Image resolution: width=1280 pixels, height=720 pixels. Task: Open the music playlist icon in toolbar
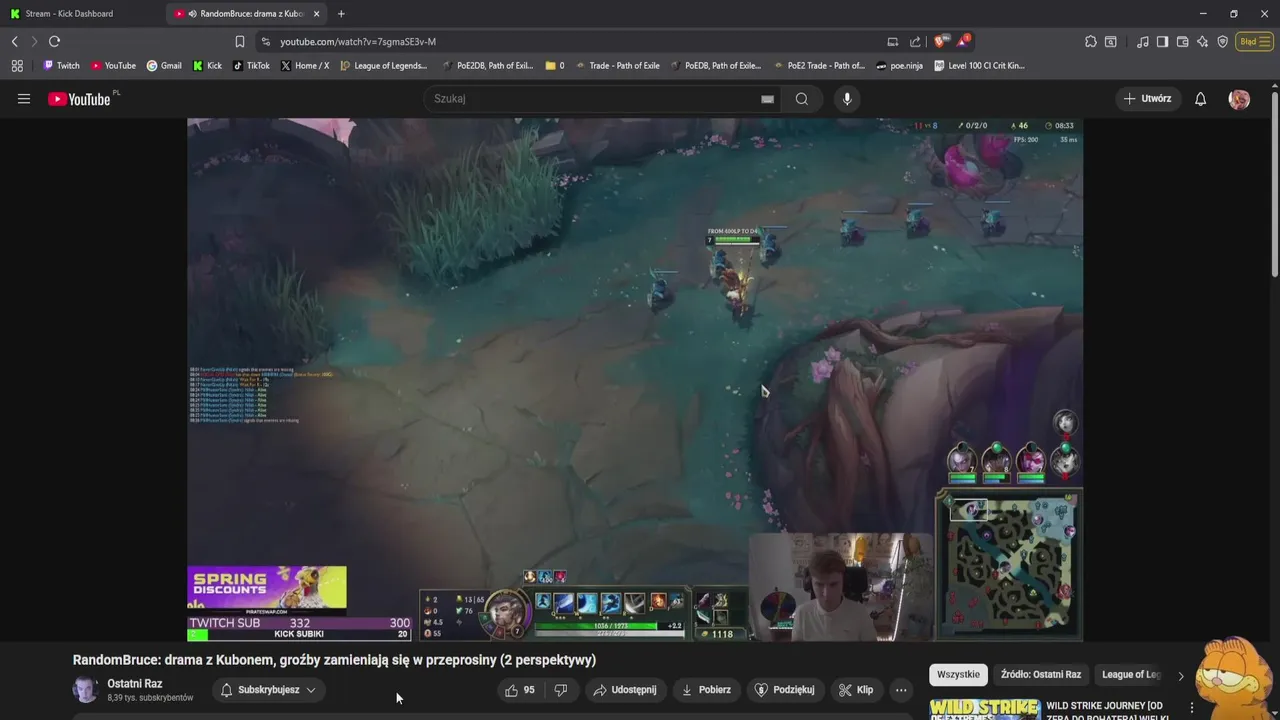1143,41
